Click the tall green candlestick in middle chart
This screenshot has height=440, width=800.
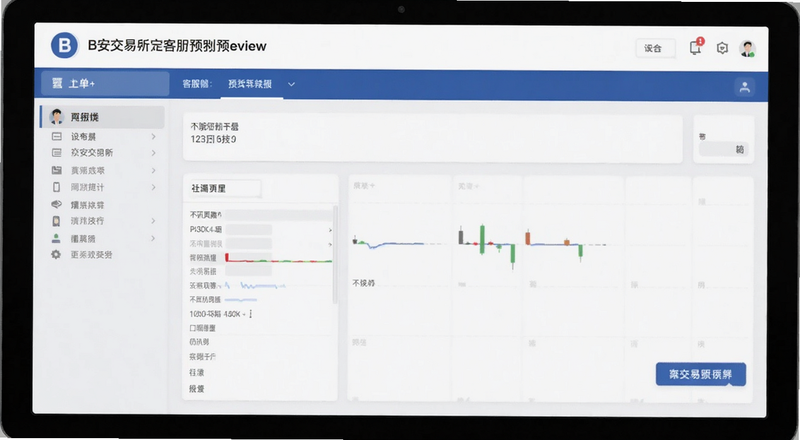482,239
